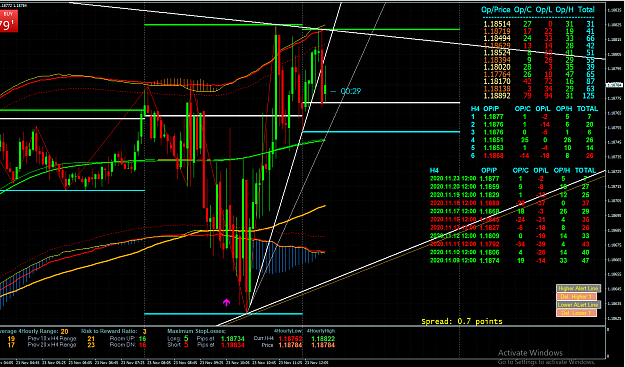Select the 2020.11.10 12:00 row date

click(x=453, y=252)
